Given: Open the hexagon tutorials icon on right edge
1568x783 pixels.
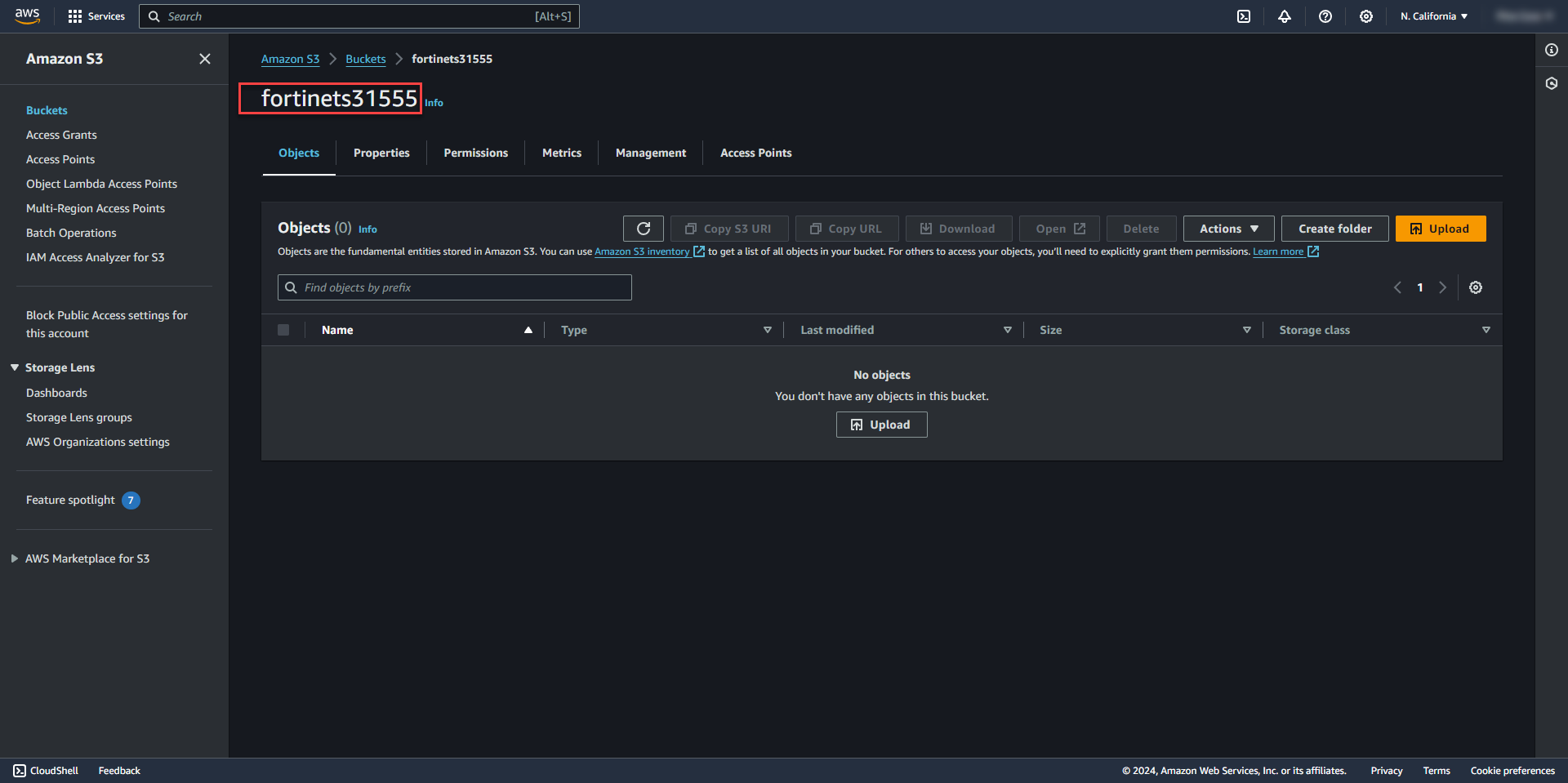Looking at the screenshot, I should (1552, 83).
